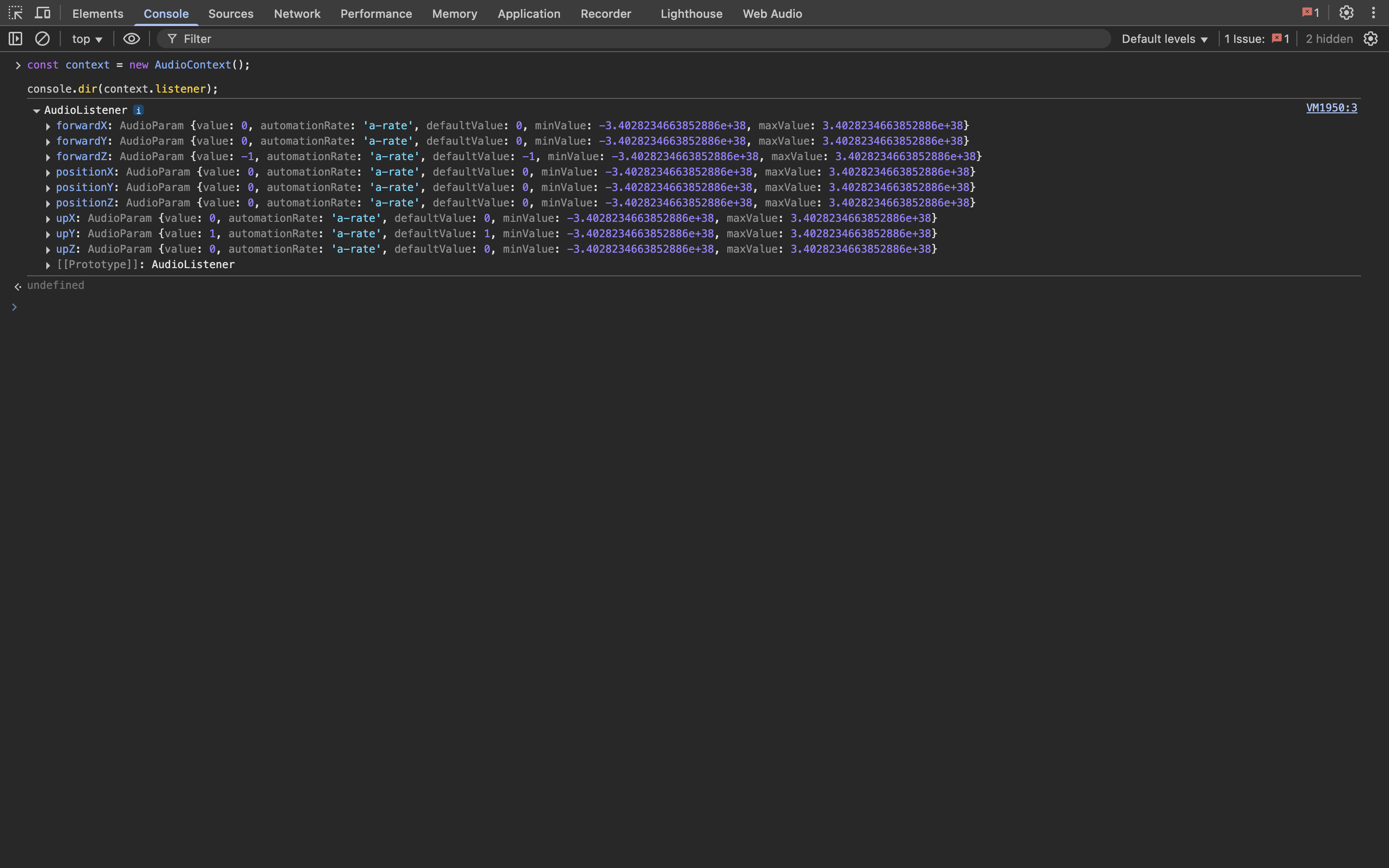Open the Network tab
Image resolution: width=1389 pixels, height=868 pixels.
point(297,14)
